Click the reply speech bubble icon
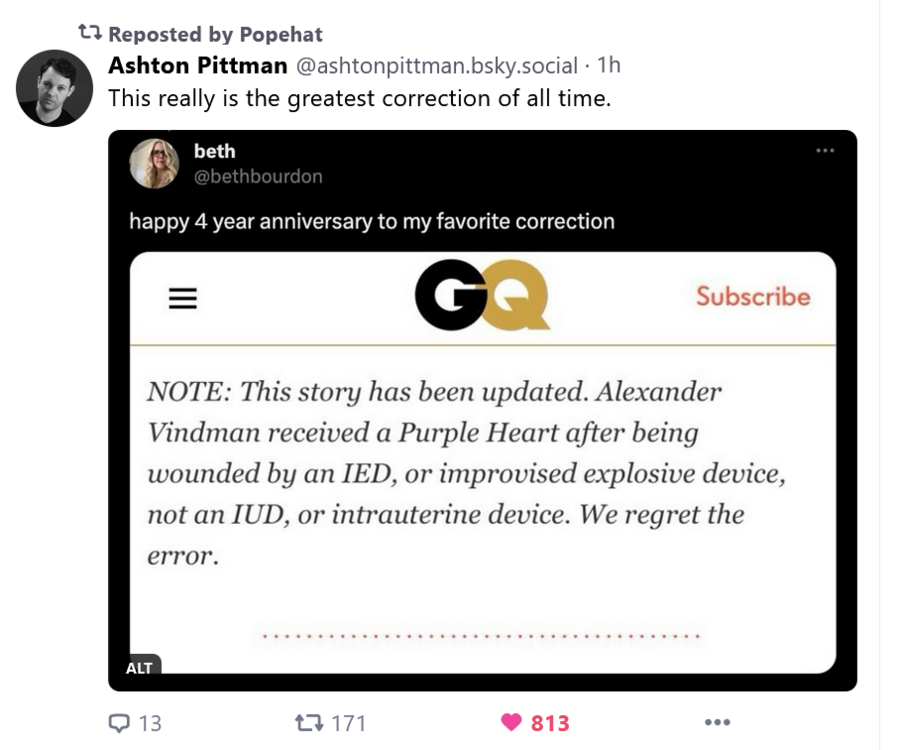Viewport: 899px width, 750px height. (x=119, y=723)
